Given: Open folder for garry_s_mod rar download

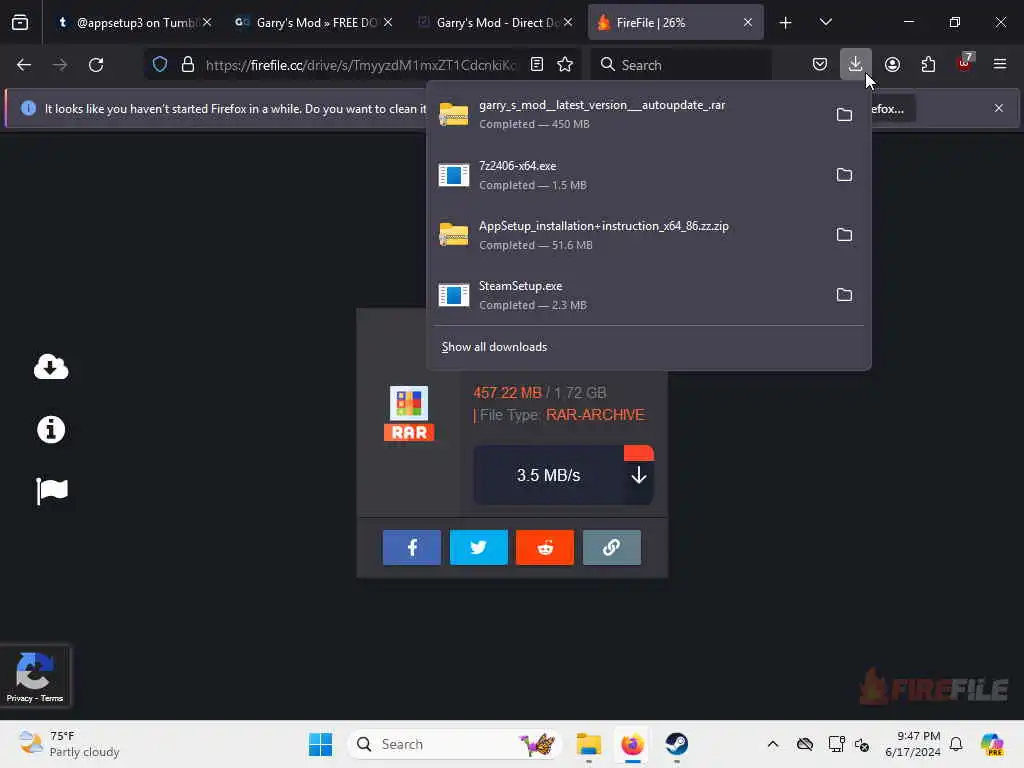Looking at the screenshot, I should [844, 114].
